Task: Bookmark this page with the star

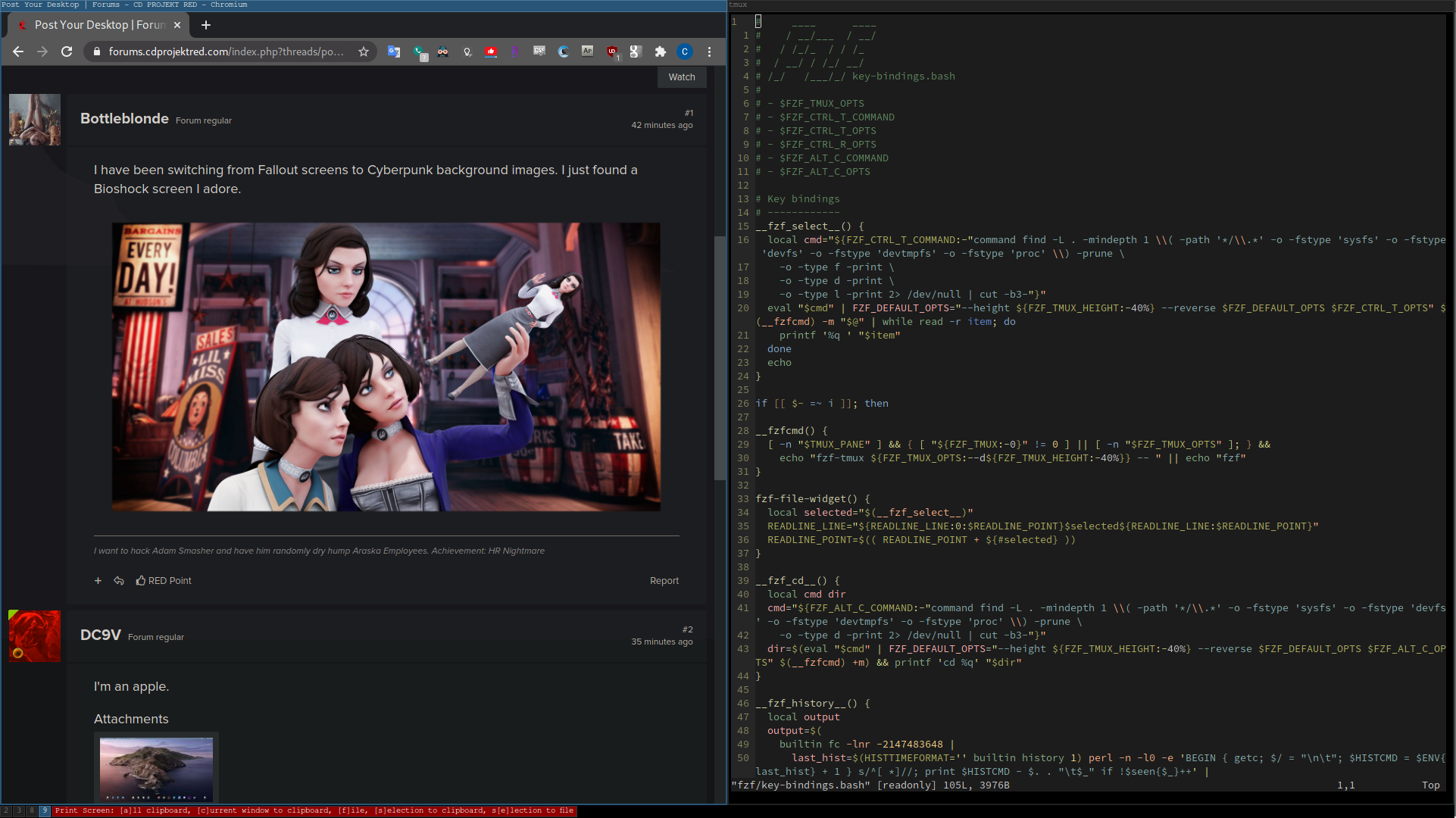Action: [x=364, y=52]
